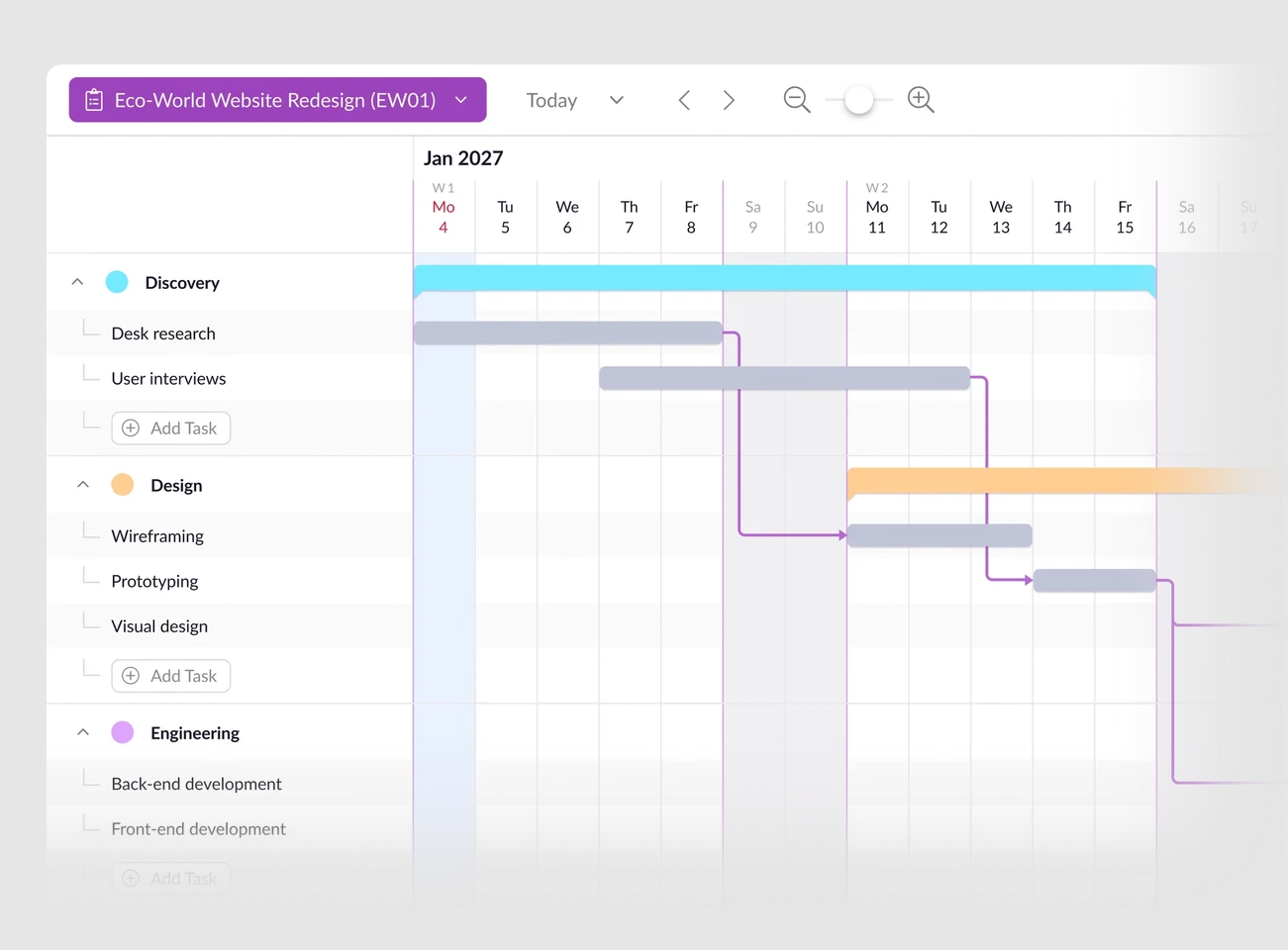Click the zoom slider handle
This screenshot has height=950, width=1288.
pos(859,100)
